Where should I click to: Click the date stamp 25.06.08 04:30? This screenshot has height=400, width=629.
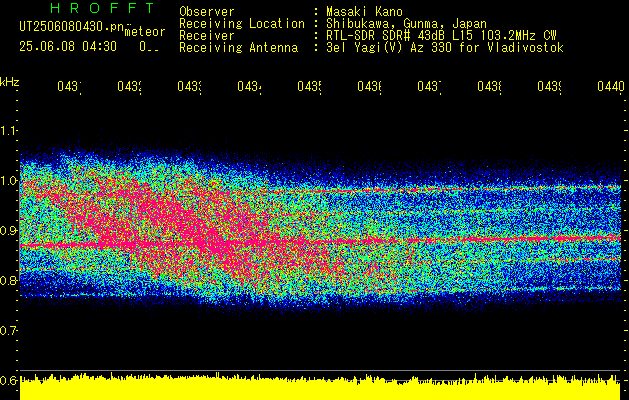(68, 47)
